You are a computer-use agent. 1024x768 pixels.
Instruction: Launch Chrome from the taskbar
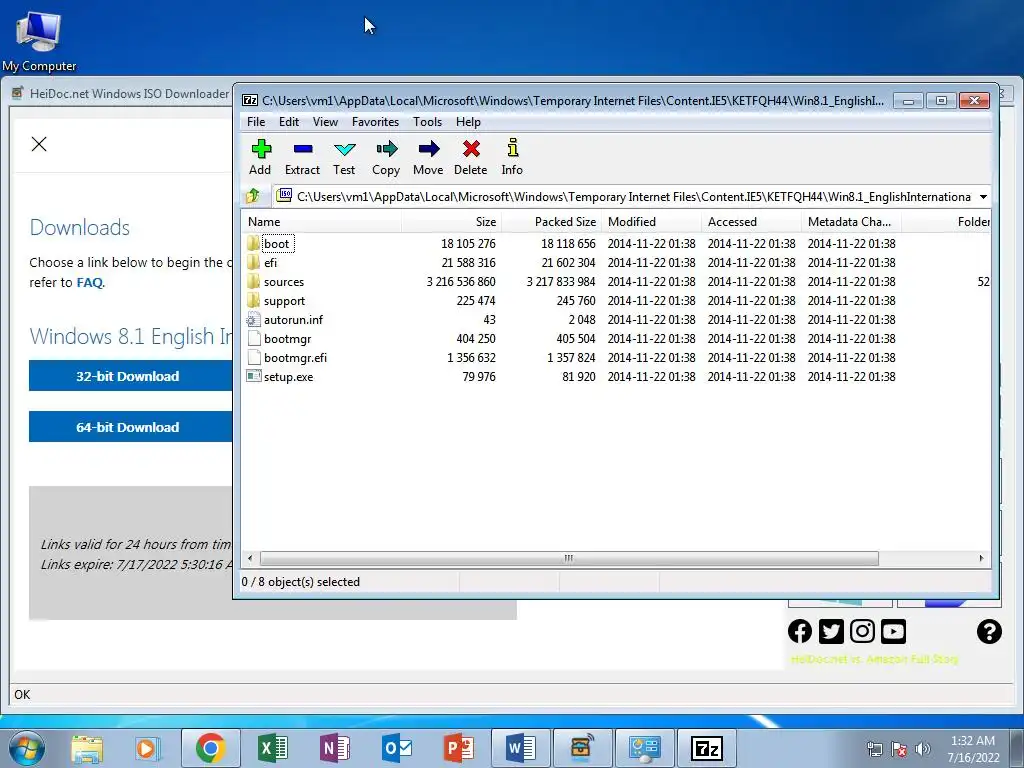[210, 748]
